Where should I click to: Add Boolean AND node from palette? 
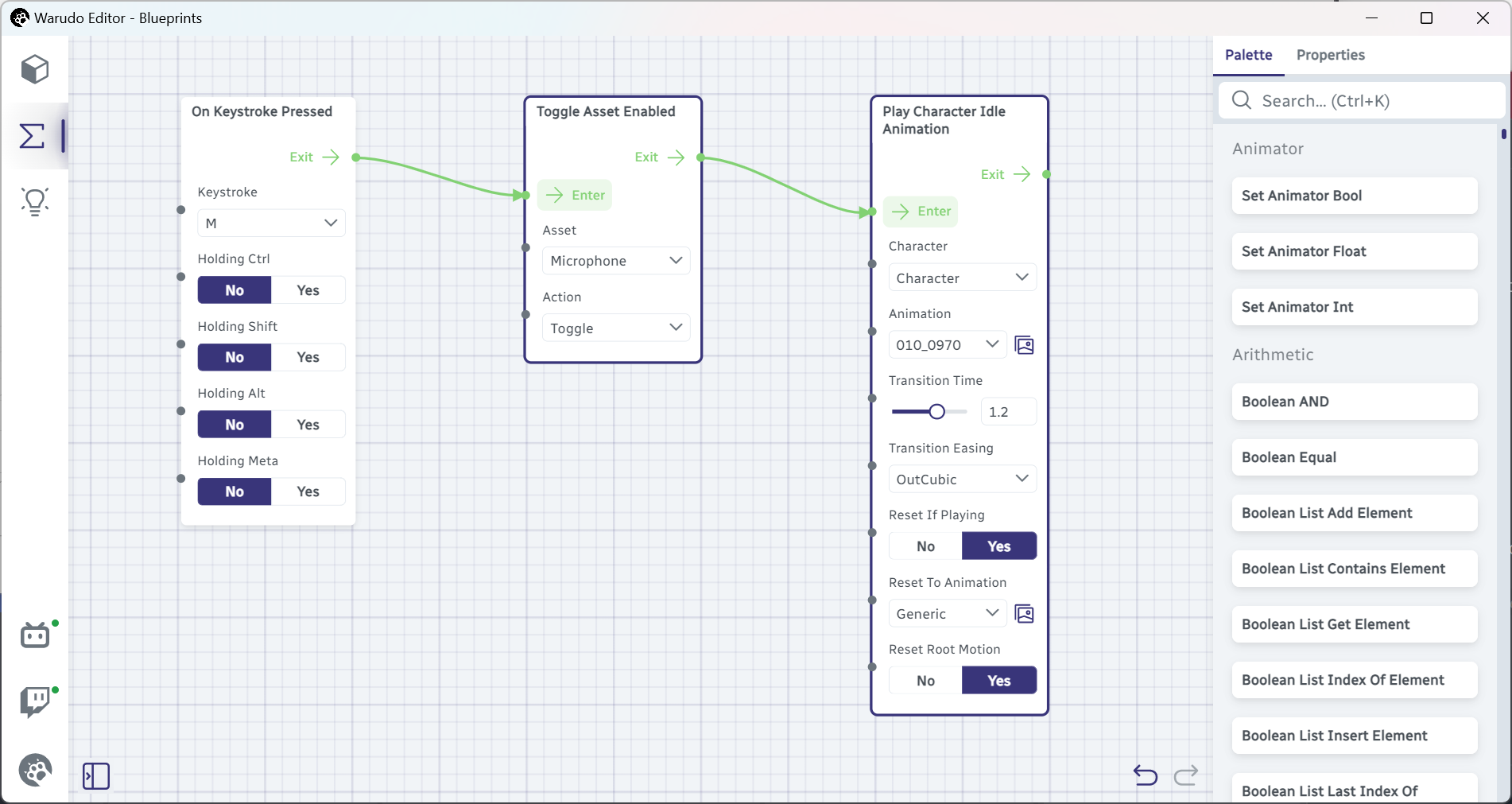1355,402
